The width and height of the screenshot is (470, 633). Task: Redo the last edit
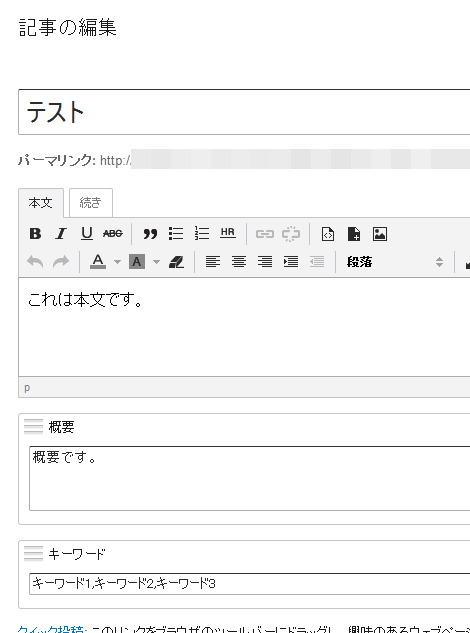(61, 262)
